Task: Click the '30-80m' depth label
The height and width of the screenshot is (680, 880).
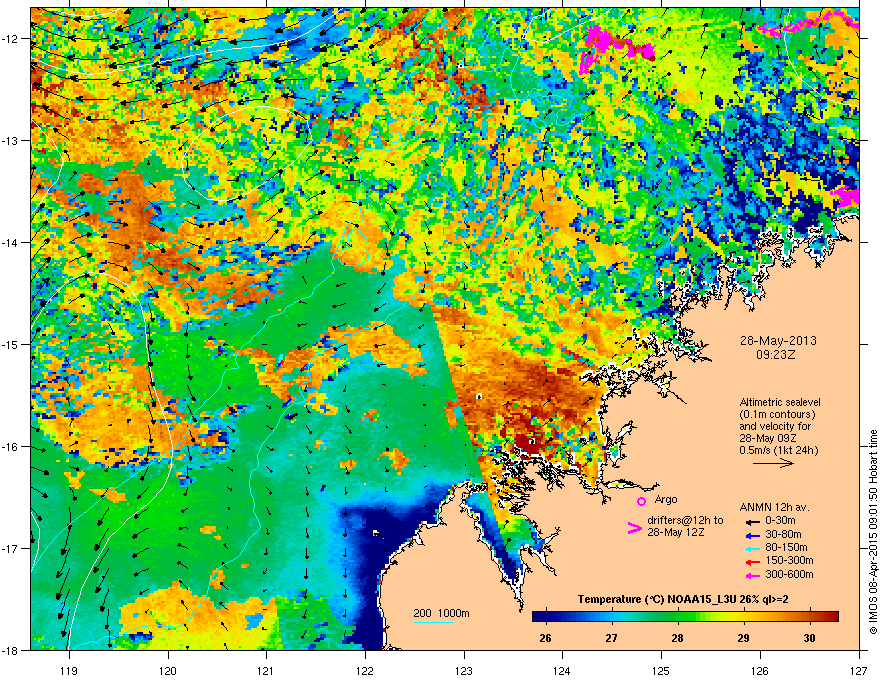Action: pos(783,535)
